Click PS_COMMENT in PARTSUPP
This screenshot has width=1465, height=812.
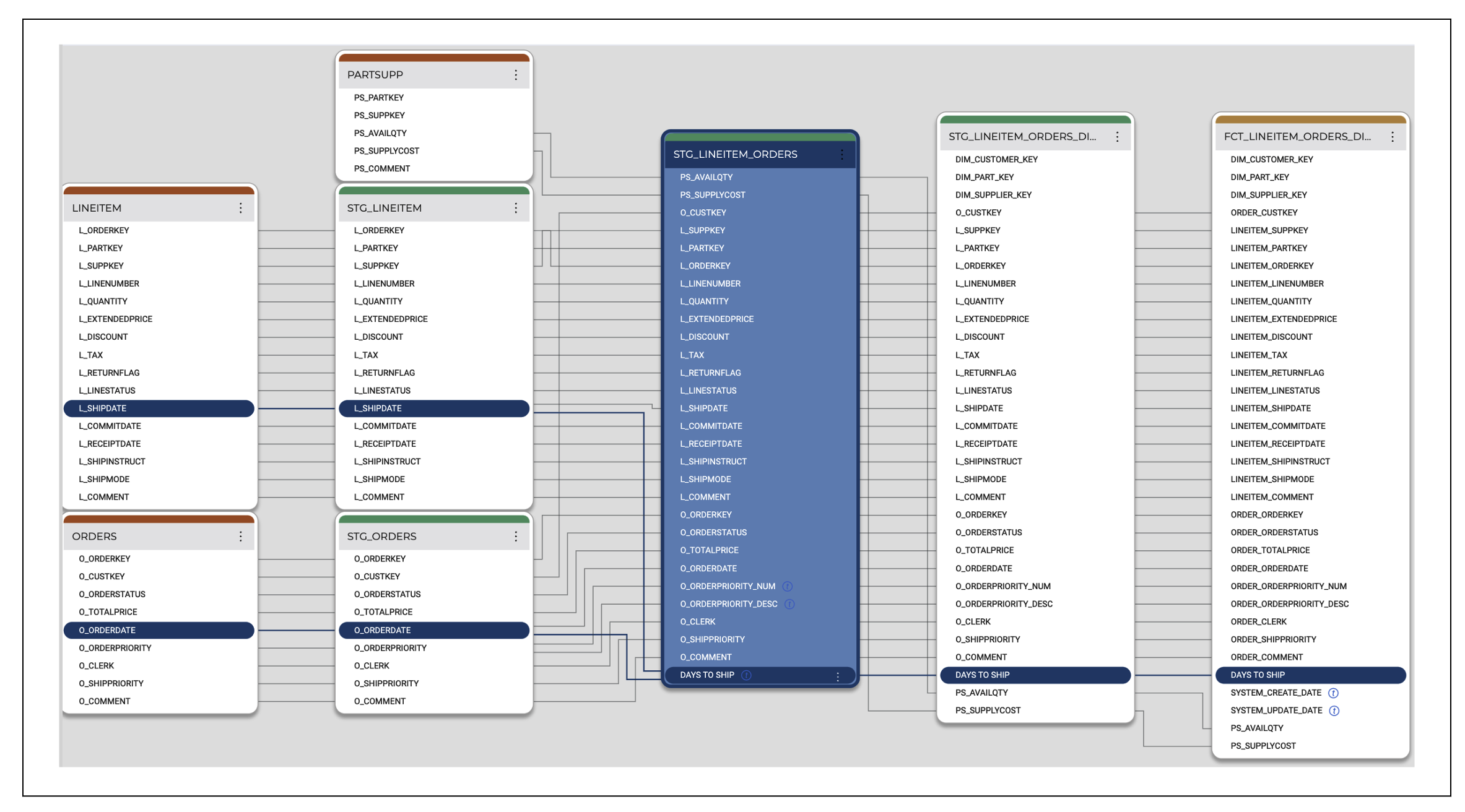point(382,169)
